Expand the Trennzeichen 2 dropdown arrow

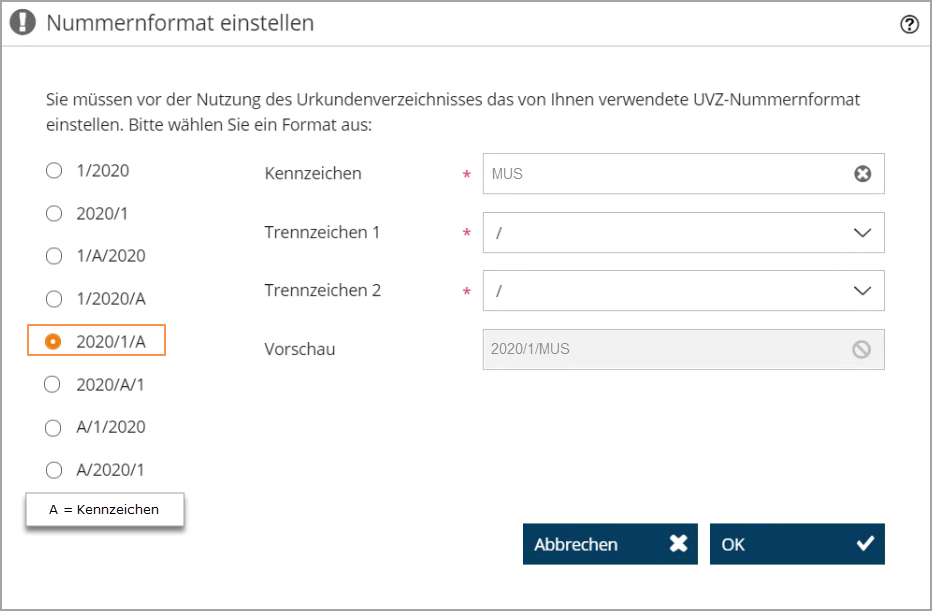pyautogui.click(x=862, y=291)
